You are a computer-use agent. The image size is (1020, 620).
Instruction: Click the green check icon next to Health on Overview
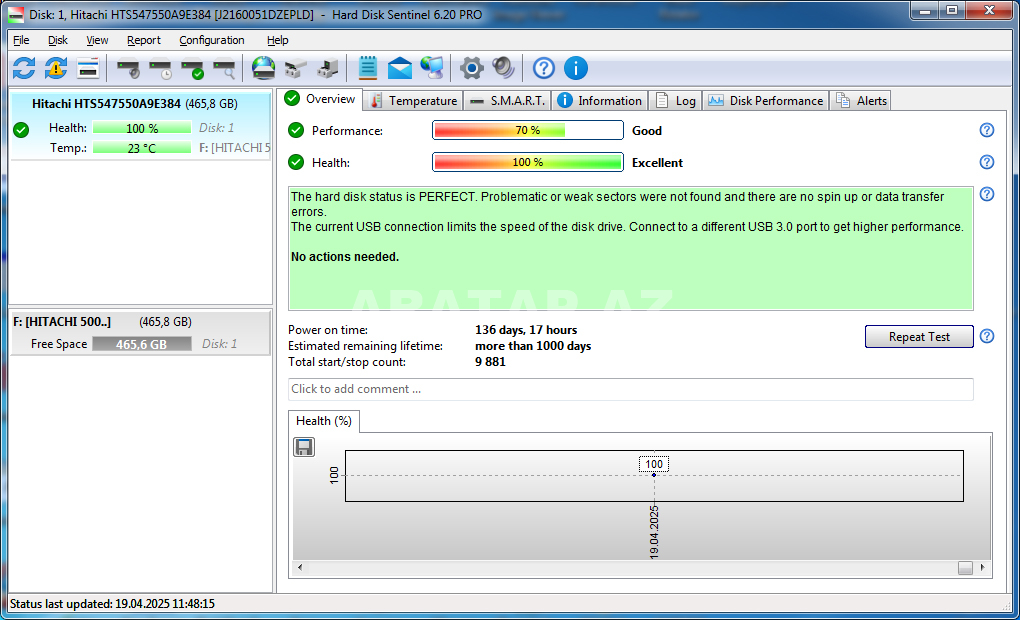[x=296, y=162]
